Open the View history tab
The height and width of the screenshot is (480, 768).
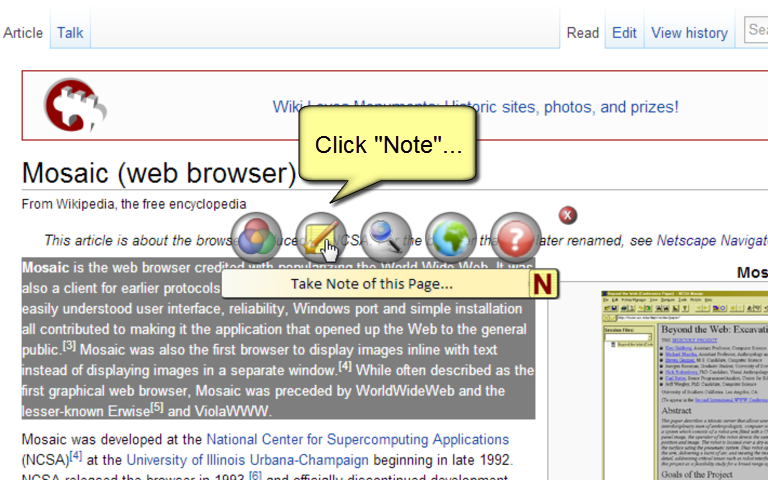(689, 33)
